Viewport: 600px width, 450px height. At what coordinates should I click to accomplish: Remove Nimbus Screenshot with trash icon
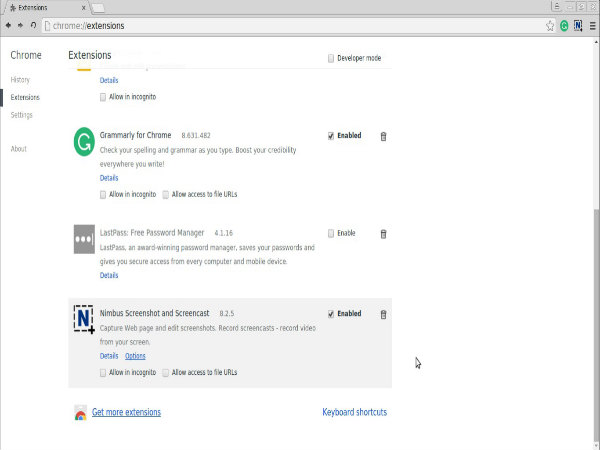click(x=383, y=314)
